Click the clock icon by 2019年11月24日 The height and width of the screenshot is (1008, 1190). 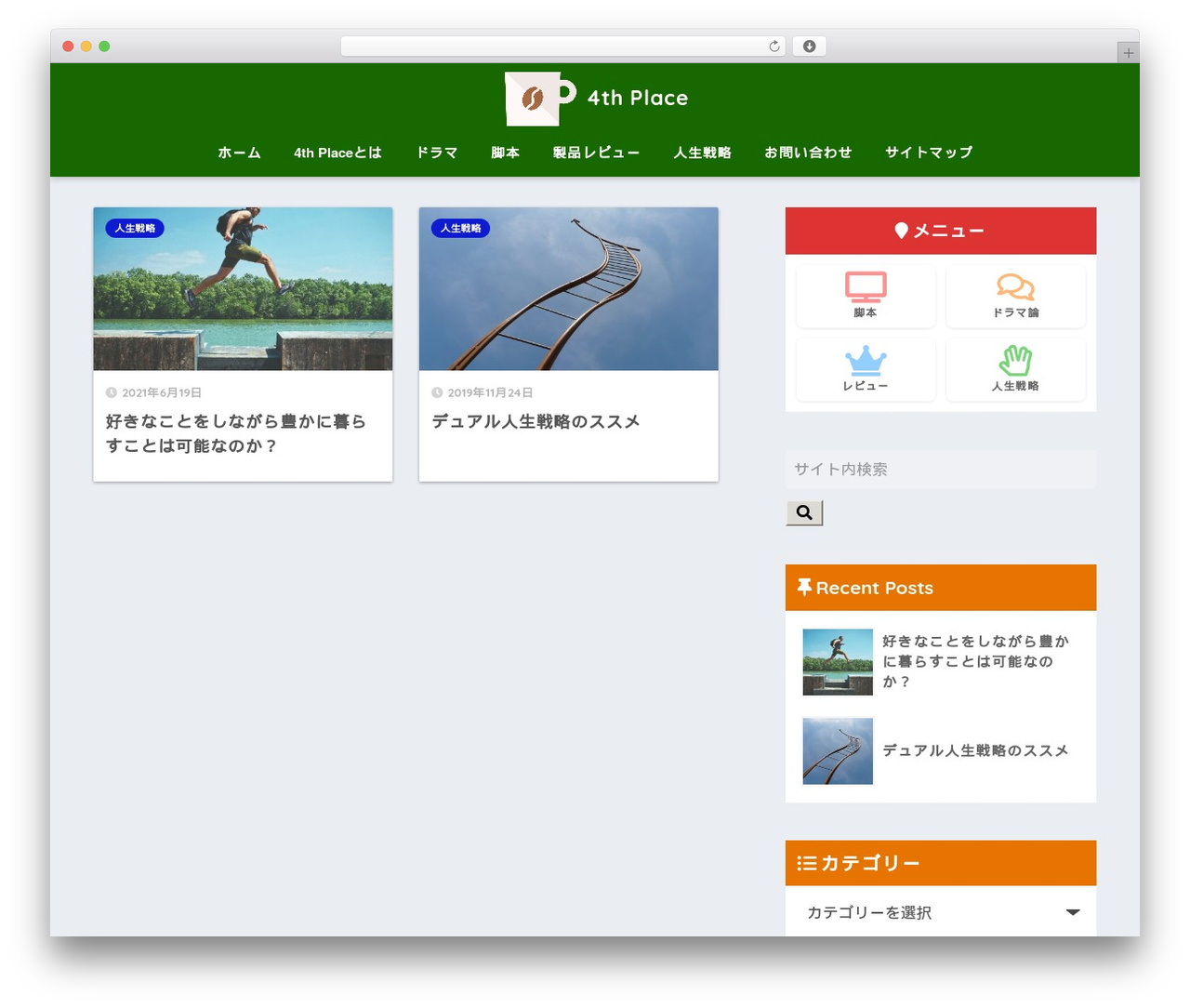click(x=437, y=392)
